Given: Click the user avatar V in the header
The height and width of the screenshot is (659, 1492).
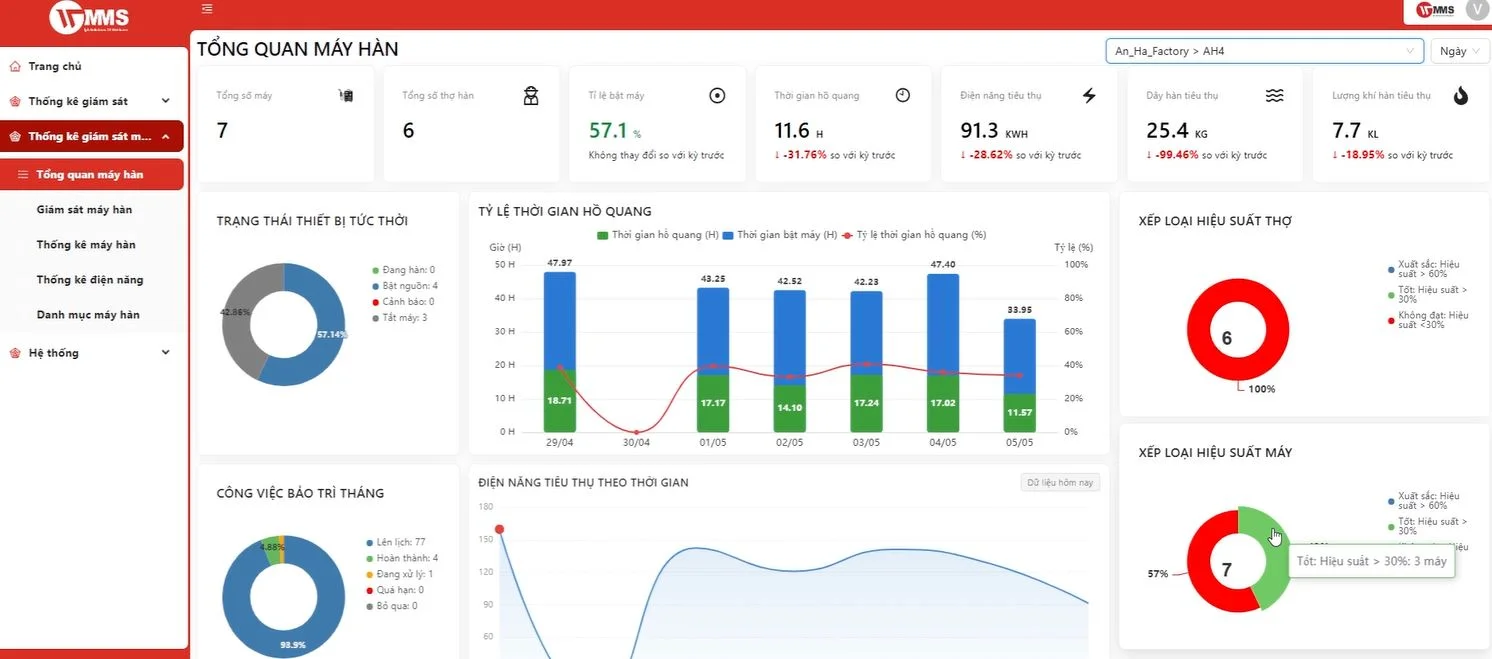Looking at the screenshot, I should click(1476, 9).
